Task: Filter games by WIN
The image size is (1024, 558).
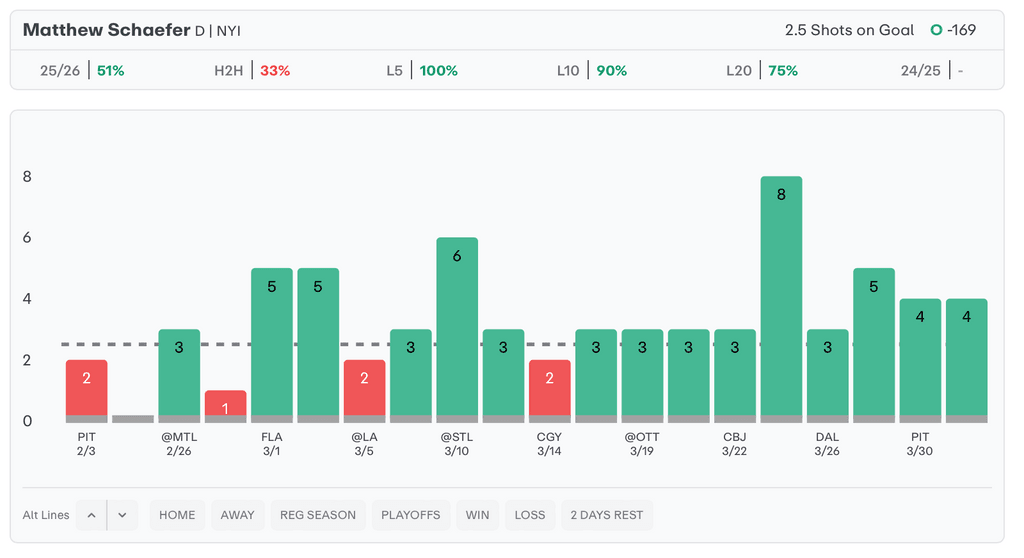Action: pyautogui.click(x=477, y=515)
